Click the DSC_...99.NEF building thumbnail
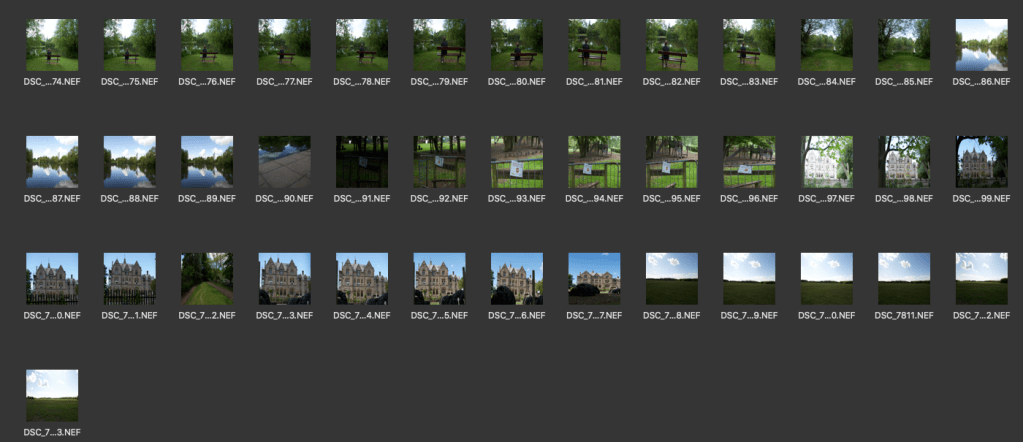The image size is (1023, 442). [x=981, y=162]
